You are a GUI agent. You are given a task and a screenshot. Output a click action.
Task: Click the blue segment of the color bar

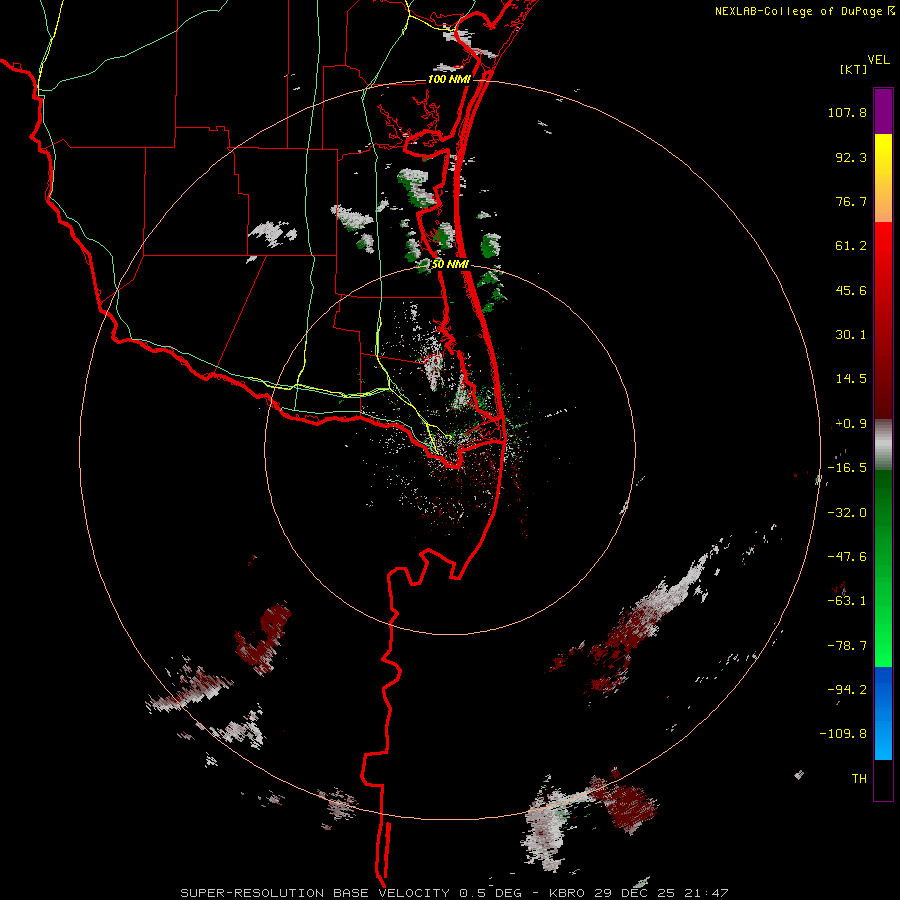tap(883, 713)
